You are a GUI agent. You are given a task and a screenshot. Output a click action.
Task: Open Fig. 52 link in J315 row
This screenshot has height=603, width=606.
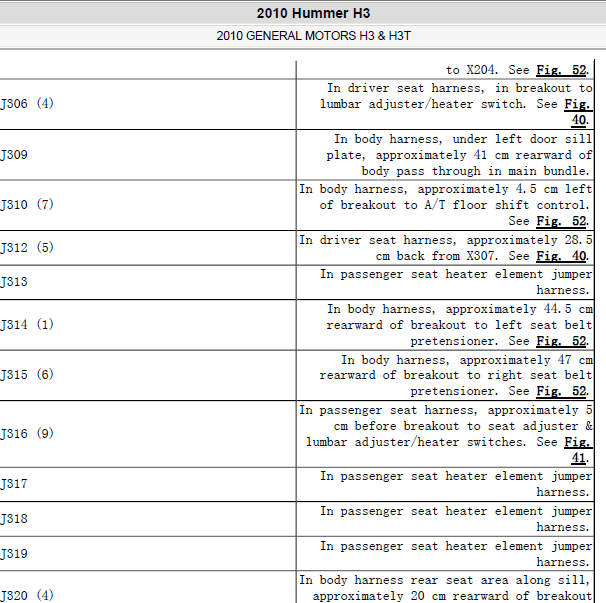(562, 391)
